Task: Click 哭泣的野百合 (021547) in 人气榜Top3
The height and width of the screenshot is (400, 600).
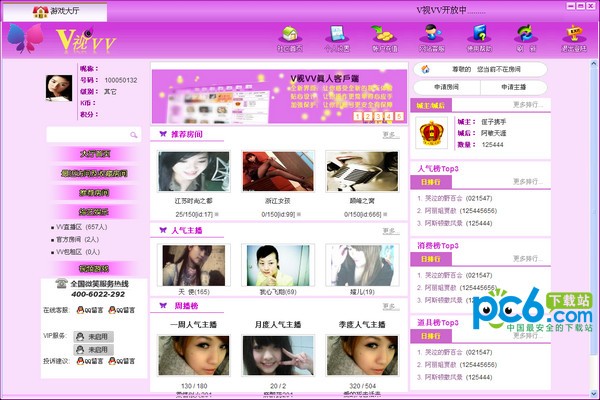Action: 455,198
